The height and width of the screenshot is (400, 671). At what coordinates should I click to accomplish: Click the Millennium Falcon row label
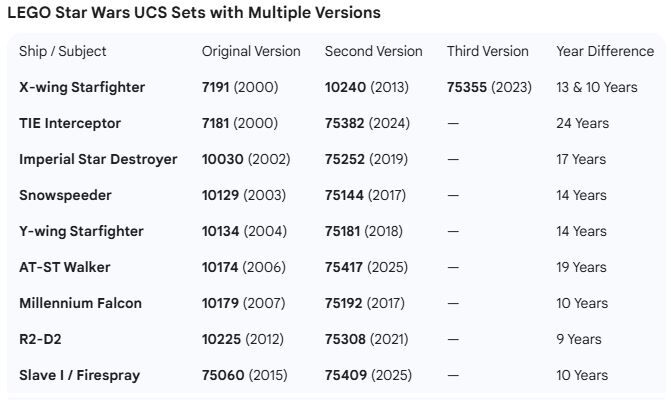coord(80,303)
